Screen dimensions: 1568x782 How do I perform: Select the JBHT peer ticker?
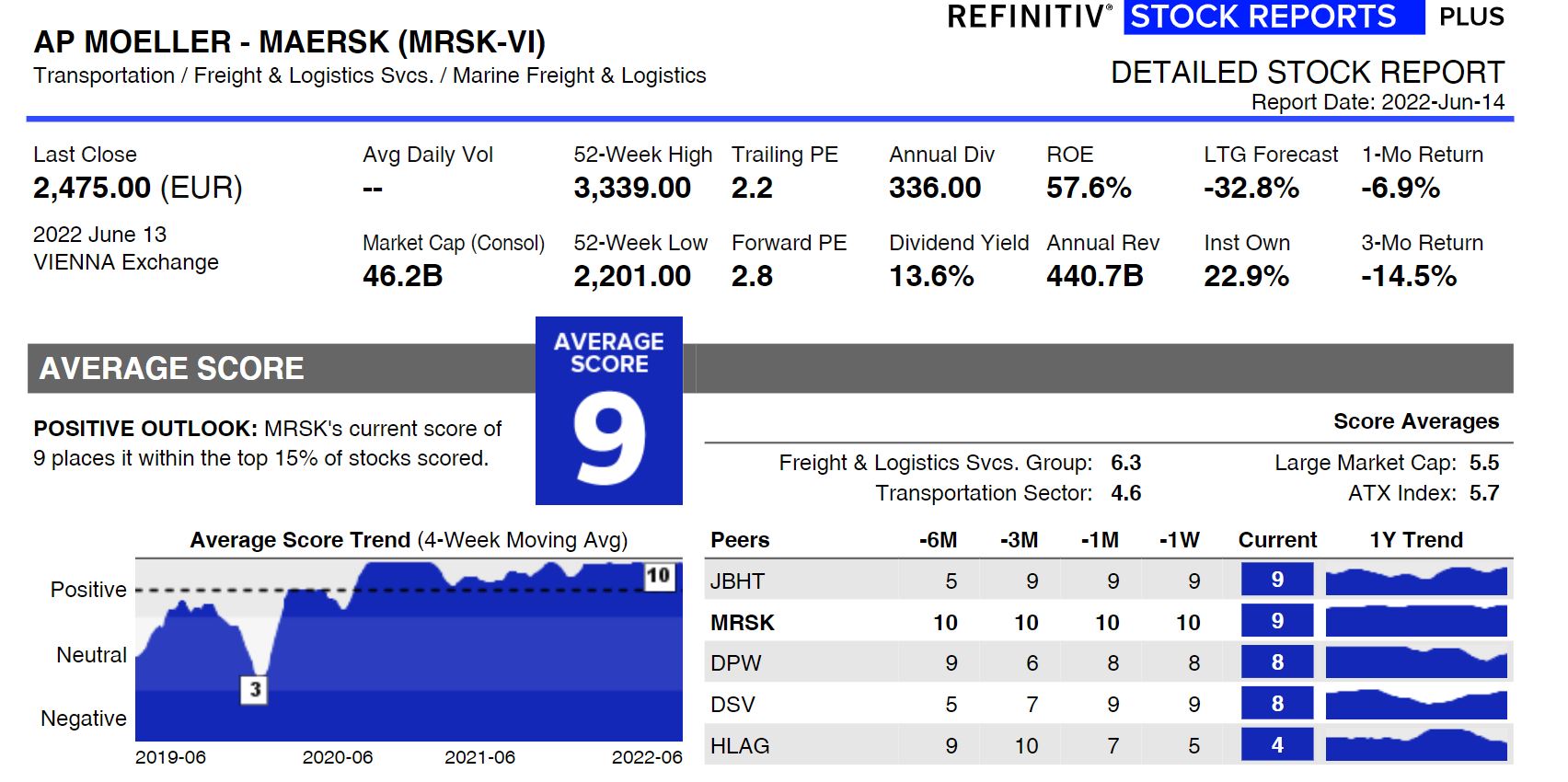pyautogui.click(x=737, y=581)
